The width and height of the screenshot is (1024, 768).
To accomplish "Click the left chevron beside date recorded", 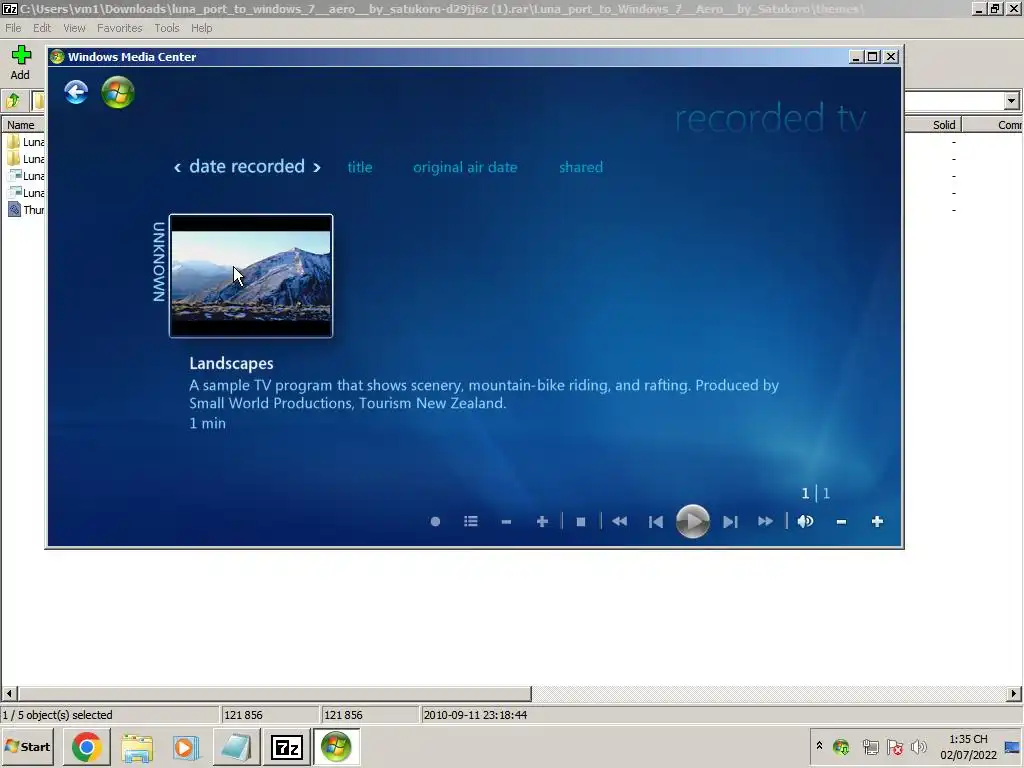I will tap(177, 168).
